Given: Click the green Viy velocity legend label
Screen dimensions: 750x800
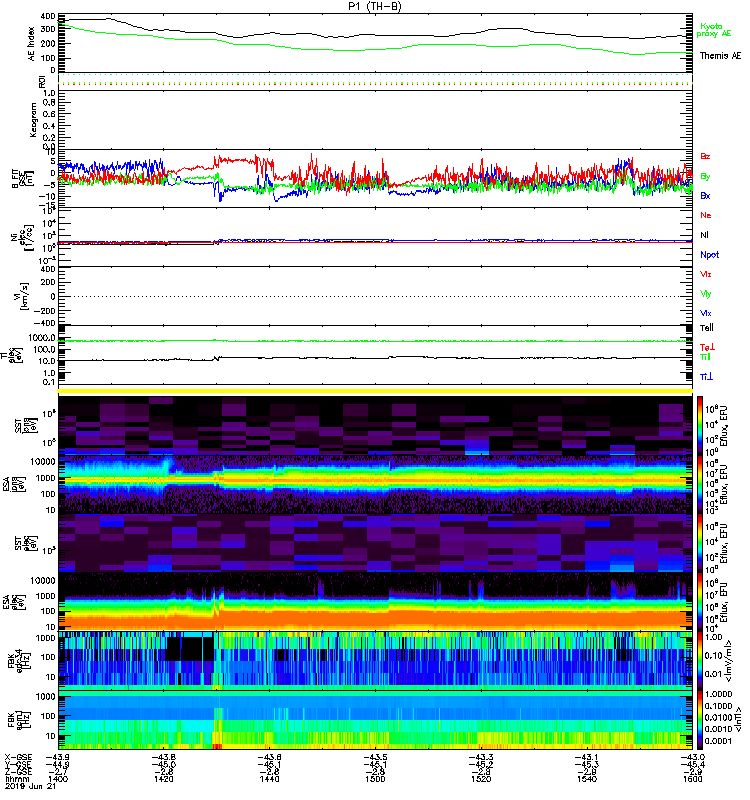Looking at the screenshot, I should click(706, 294).
